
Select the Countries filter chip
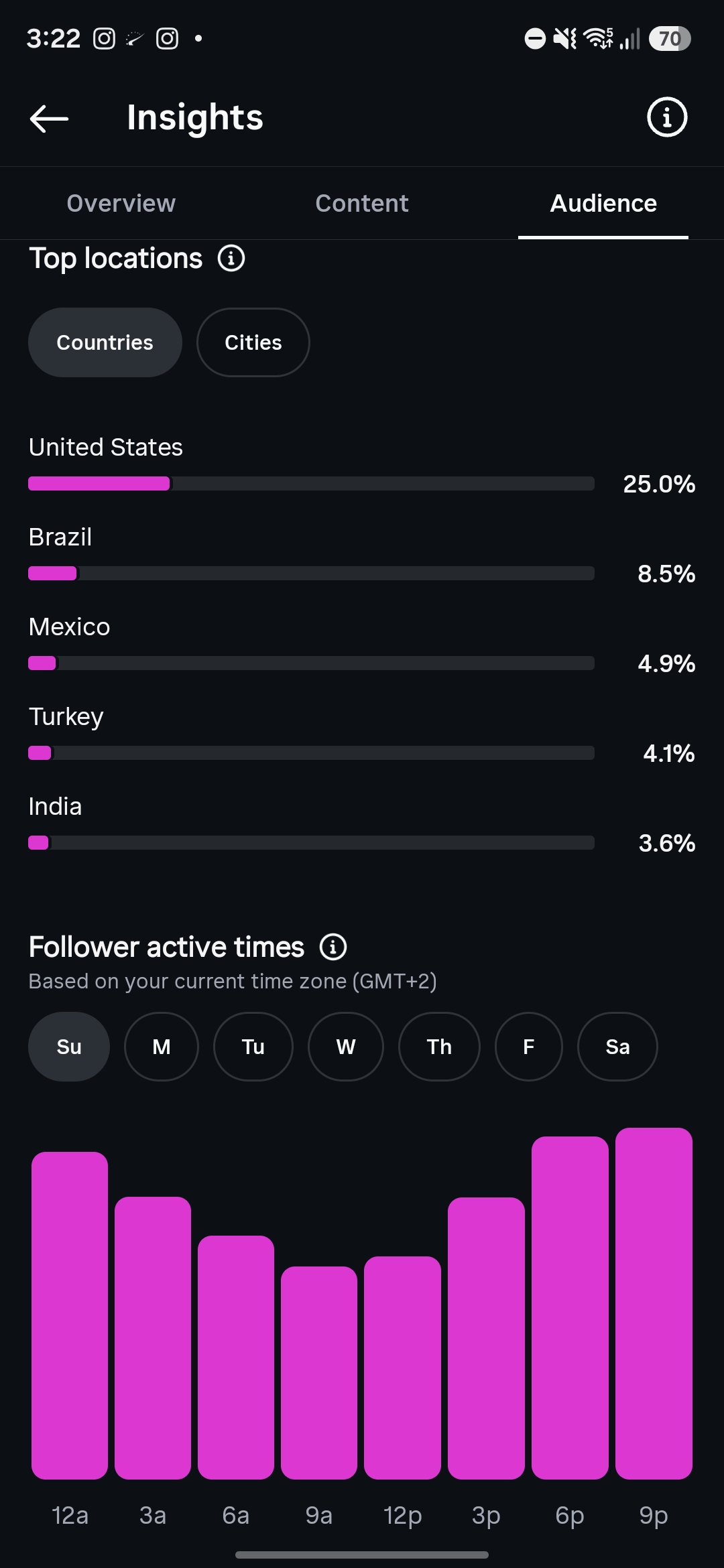click(x=105, y=342)
